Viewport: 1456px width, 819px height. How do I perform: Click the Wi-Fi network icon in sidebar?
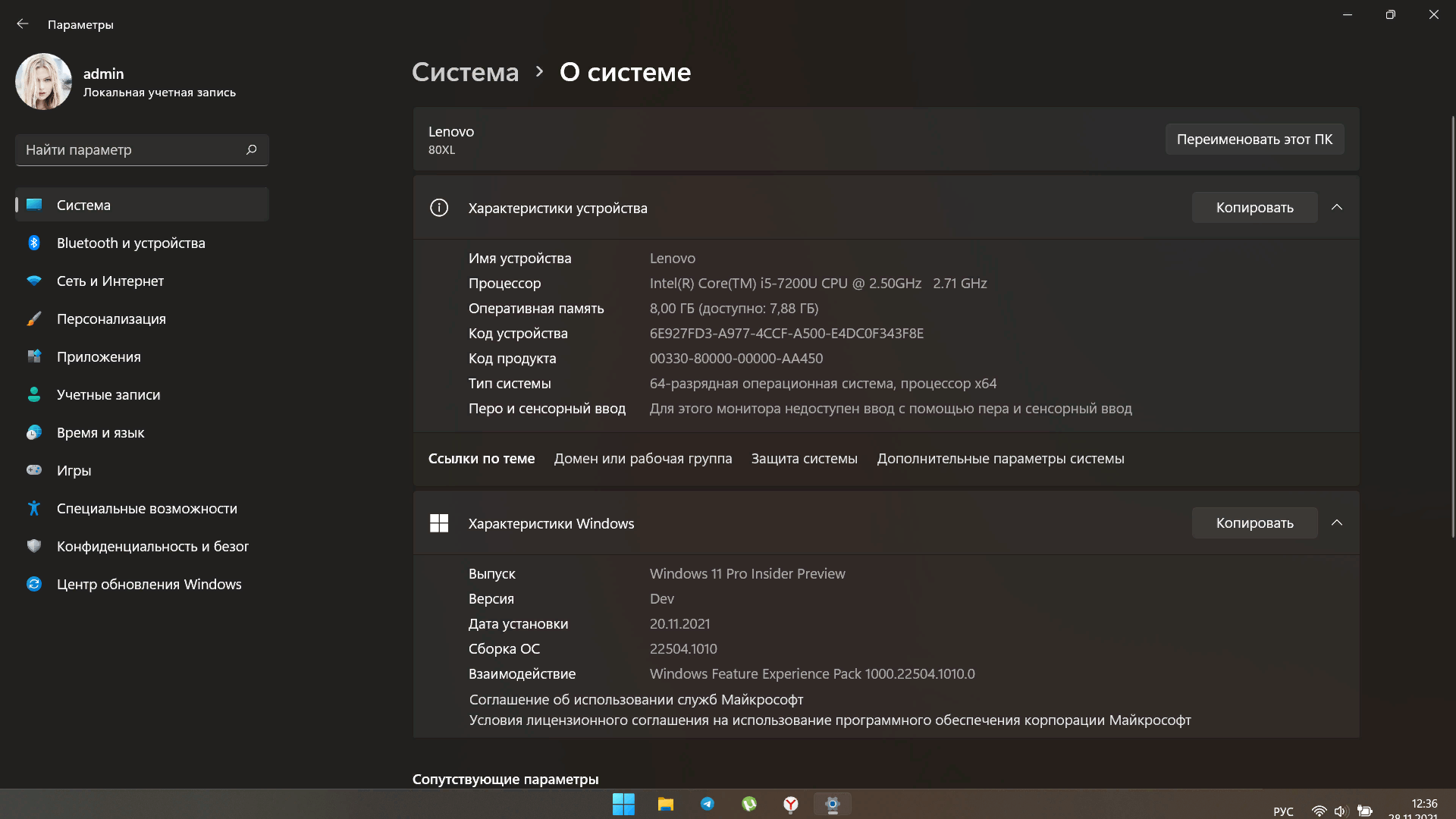pyautogui.click(x=34, y=281)
